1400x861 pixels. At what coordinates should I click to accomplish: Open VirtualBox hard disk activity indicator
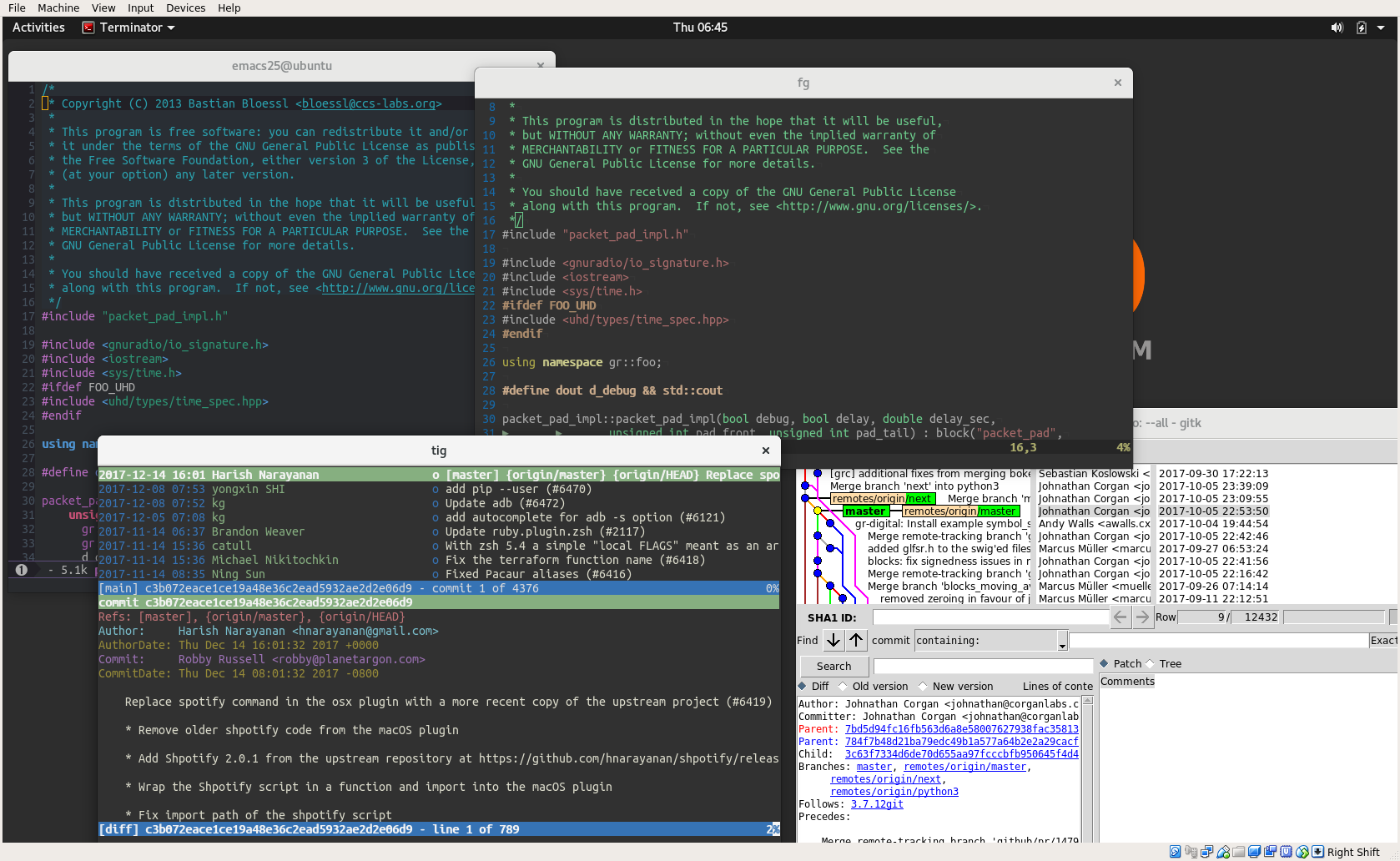pos(1175,852)
